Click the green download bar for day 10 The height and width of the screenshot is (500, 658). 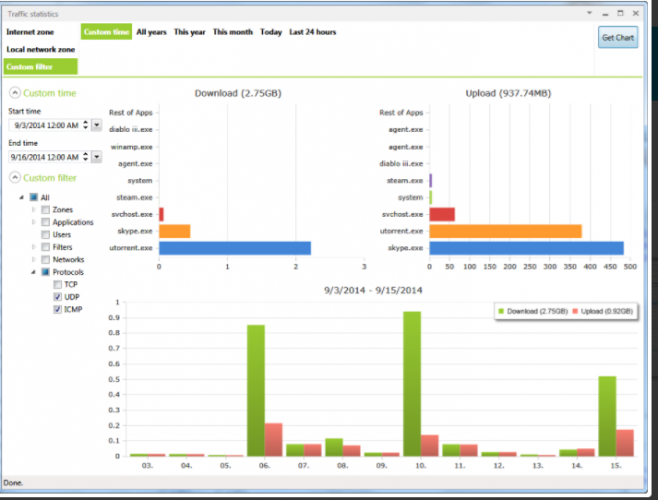412,384
